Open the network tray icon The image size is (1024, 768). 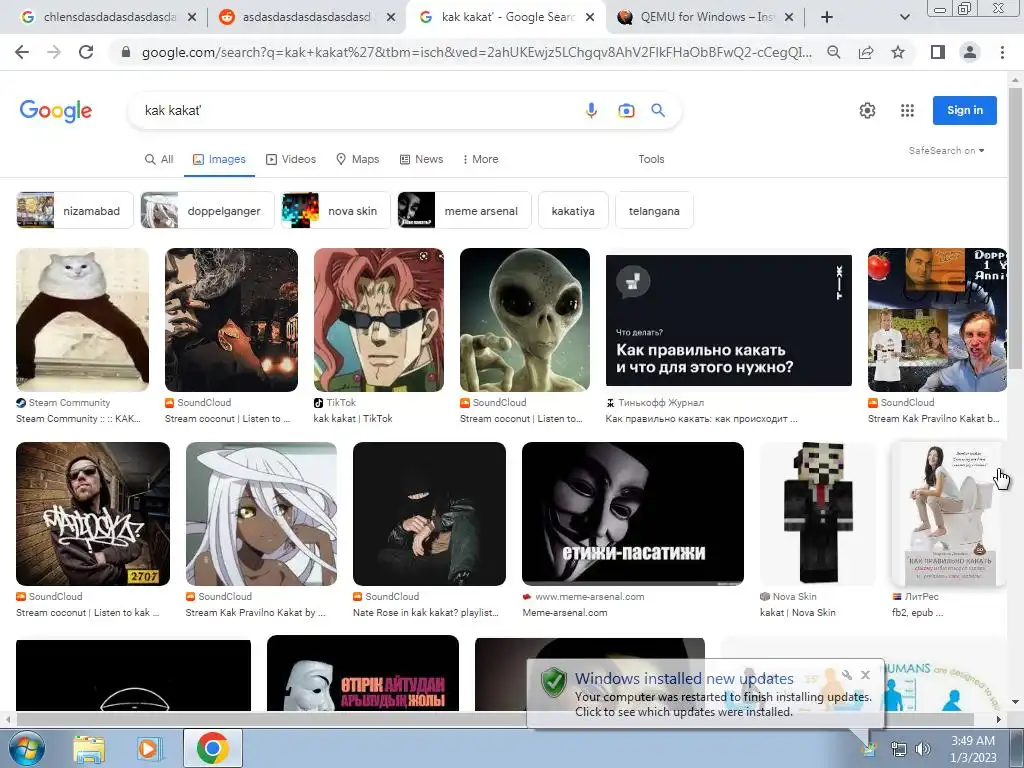(899, 749)
